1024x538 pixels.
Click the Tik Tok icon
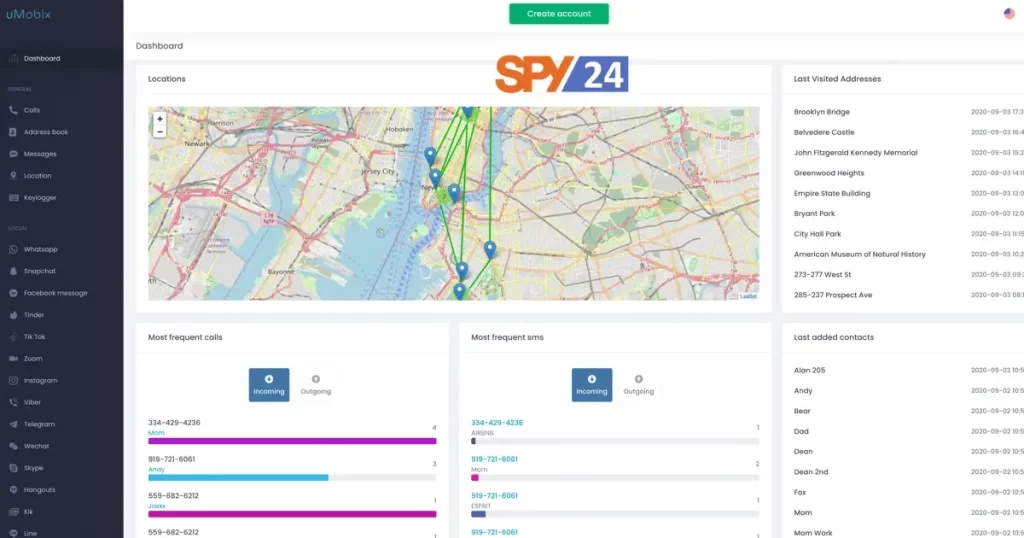pos(13,337)
